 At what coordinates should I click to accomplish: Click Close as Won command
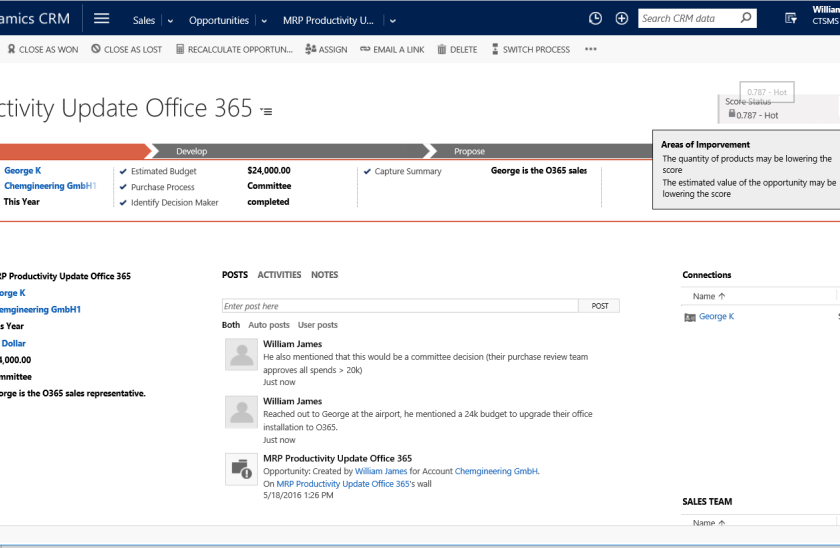(43, 49)
